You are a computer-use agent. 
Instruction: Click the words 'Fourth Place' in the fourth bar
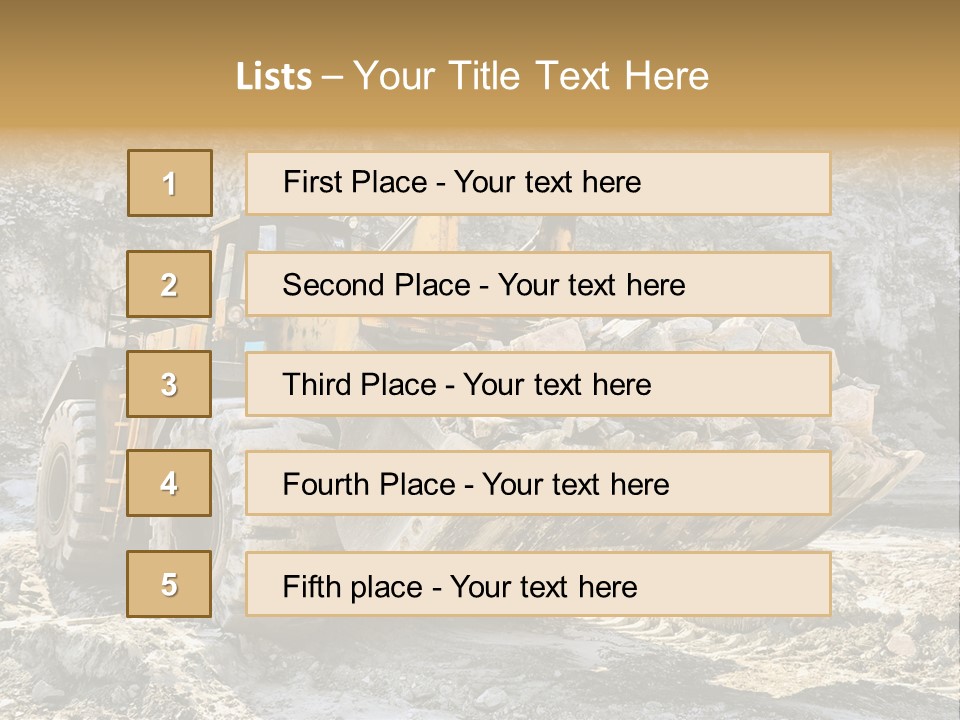[x=369, y=484]
